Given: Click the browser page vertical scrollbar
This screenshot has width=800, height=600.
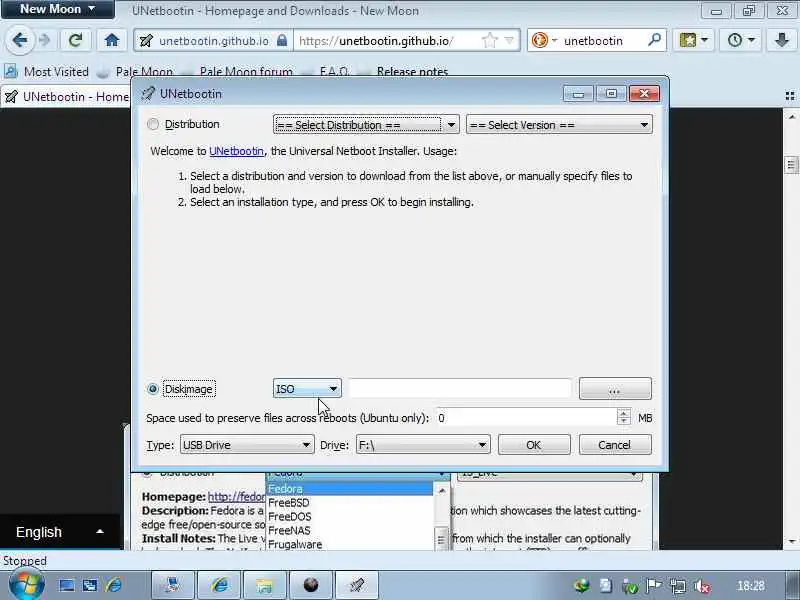Looking at the screenshot, I should coord(791,327).
